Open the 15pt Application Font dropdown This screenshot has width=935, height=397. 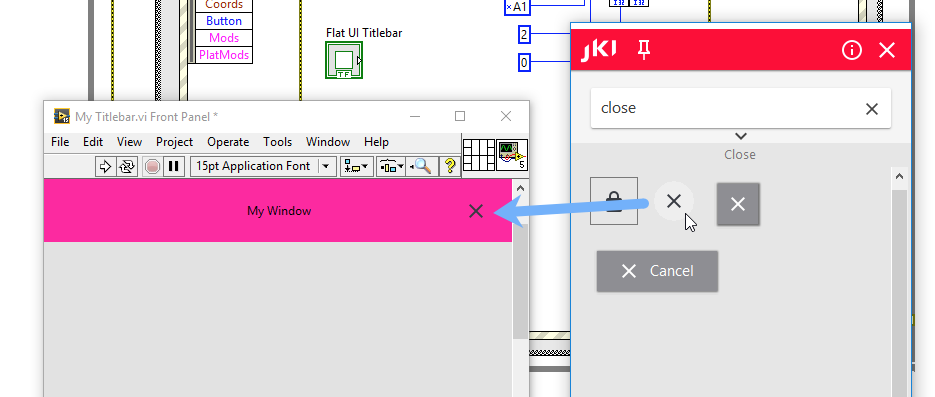coord(263,166)
